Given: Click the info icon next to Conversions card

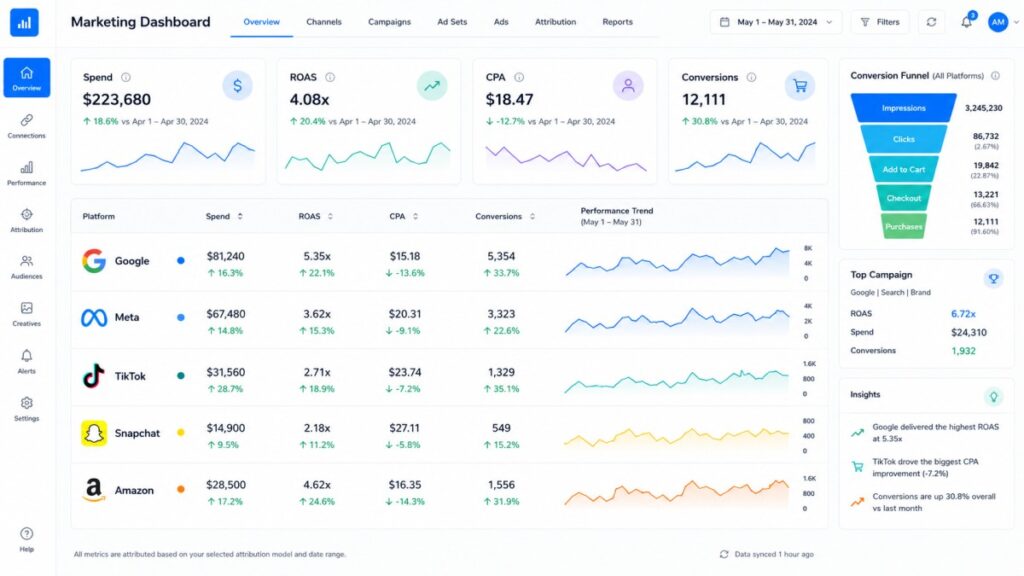Looking at the screenshot, I should click(x=752, y=77).
